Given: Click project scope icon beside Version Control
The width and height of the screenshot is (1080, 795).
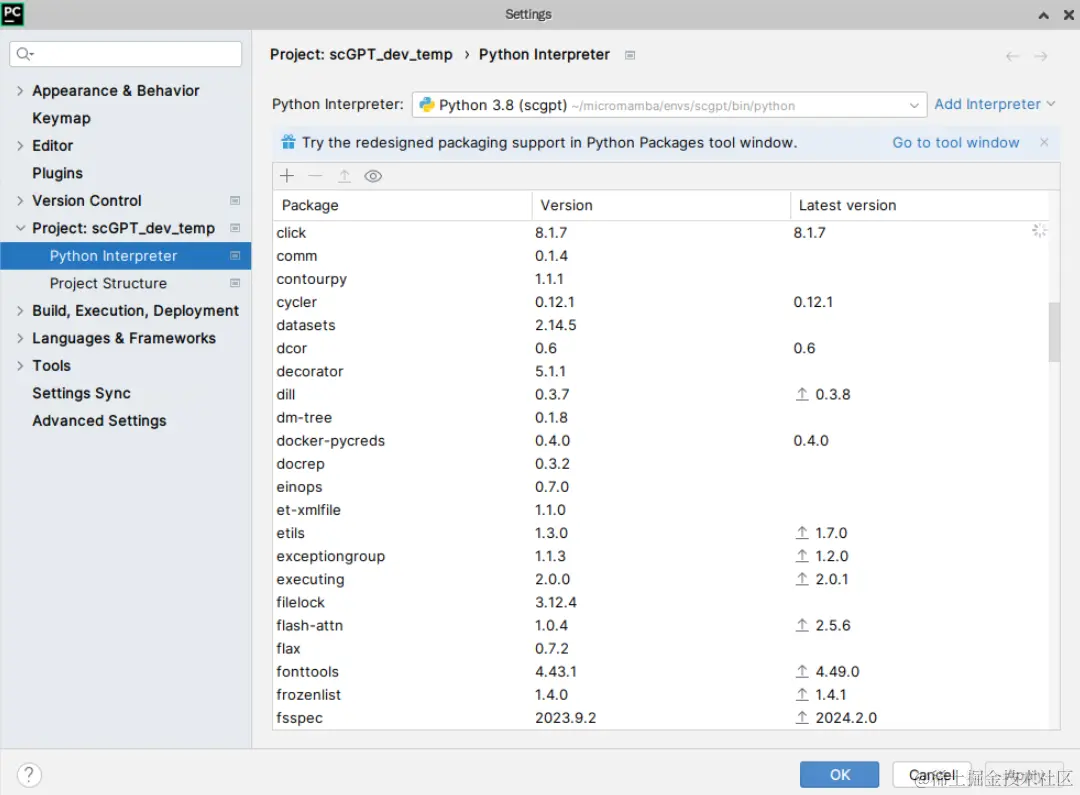Looking at the screenshot, I should pyautogui.click(x=235, y=200).
